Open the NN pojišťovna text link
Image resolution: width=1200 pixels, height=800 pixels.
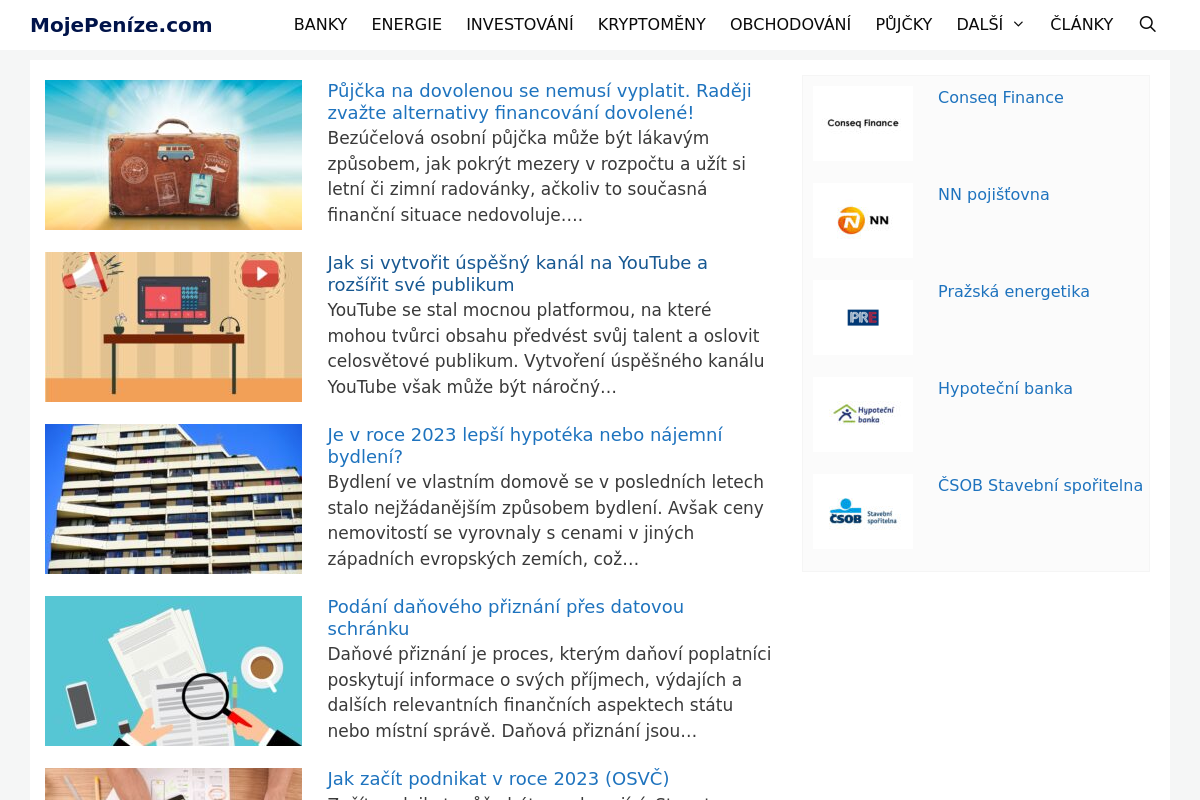(993, 194)
